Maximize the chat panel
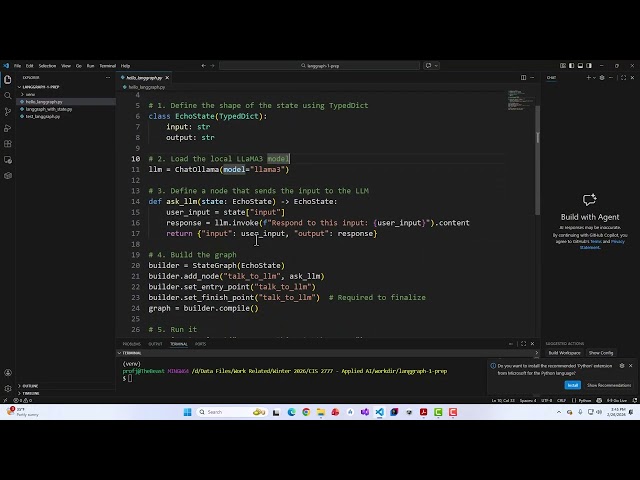The height and width of the screenshot is (480, 640). (x=623, y=78)
